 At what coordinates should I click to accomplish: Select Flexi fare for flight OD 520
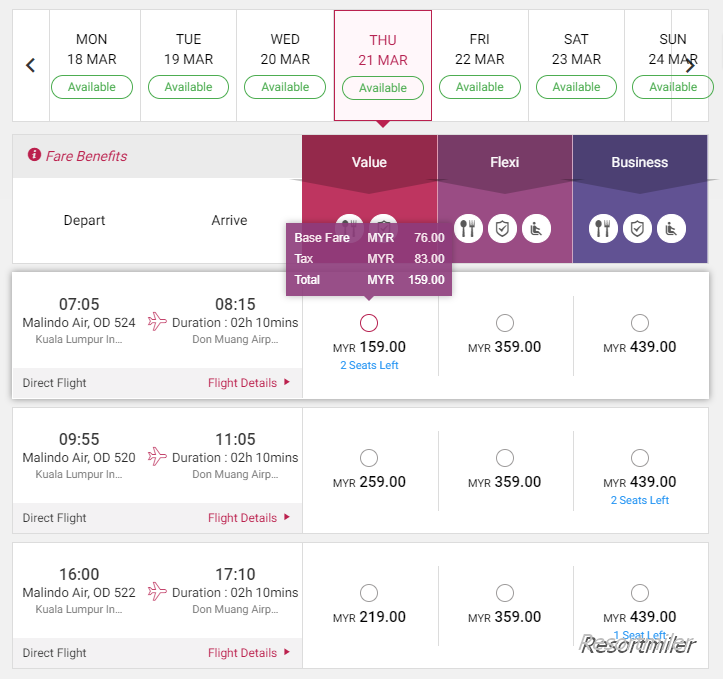tap(505, 458)
